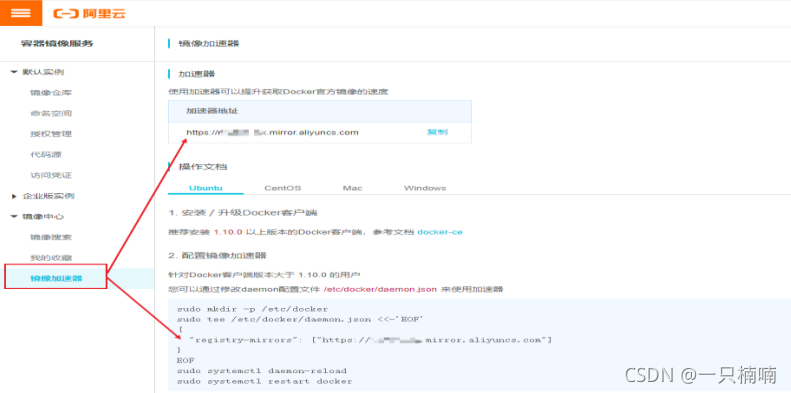Image resolution: width=791 pixels, height=393 pixels.
Task: Open the hamburger menu button
Action: coord(21,13)
